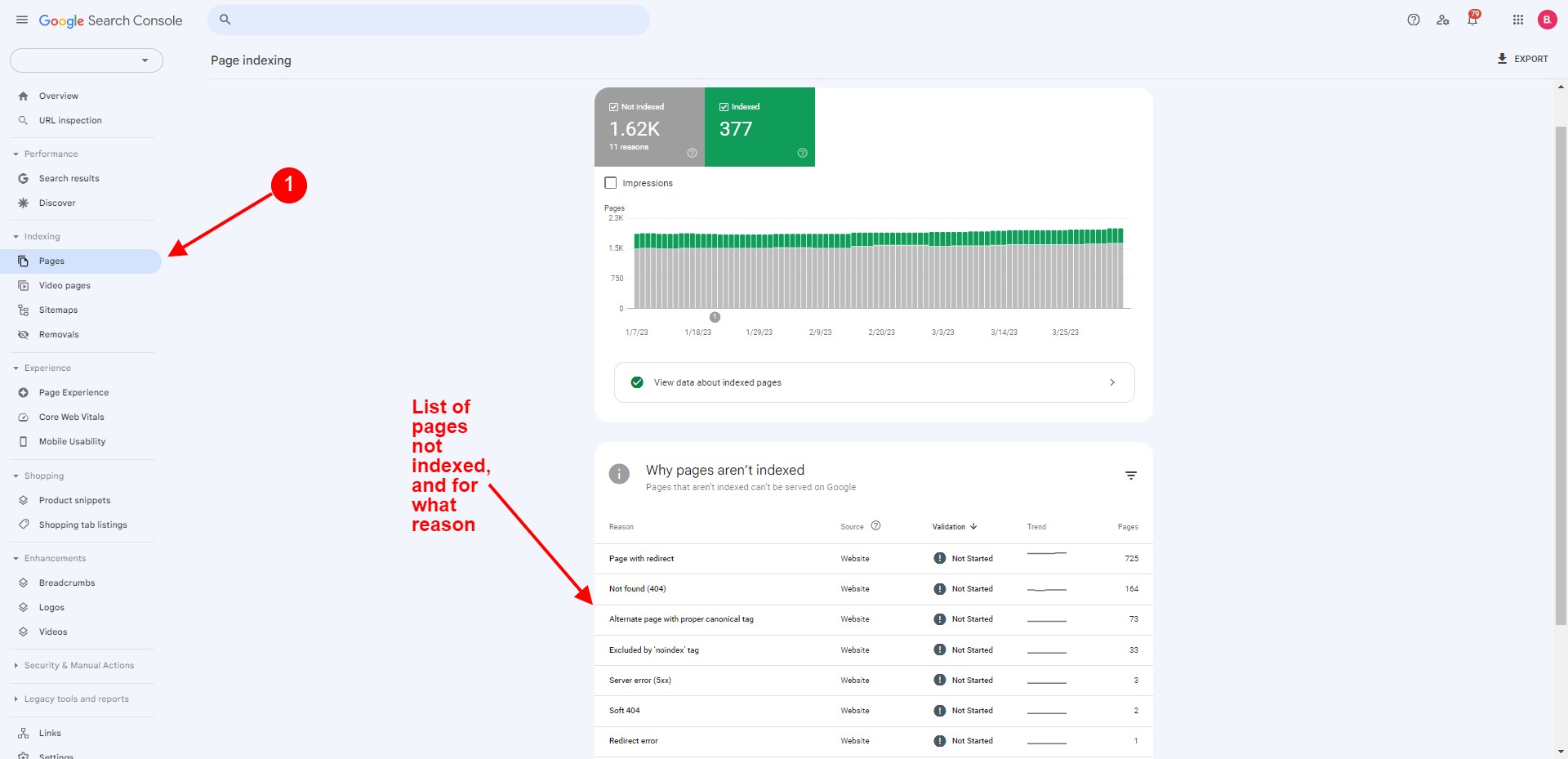Click the Shopping tab listings tag icon

point(23,525)
